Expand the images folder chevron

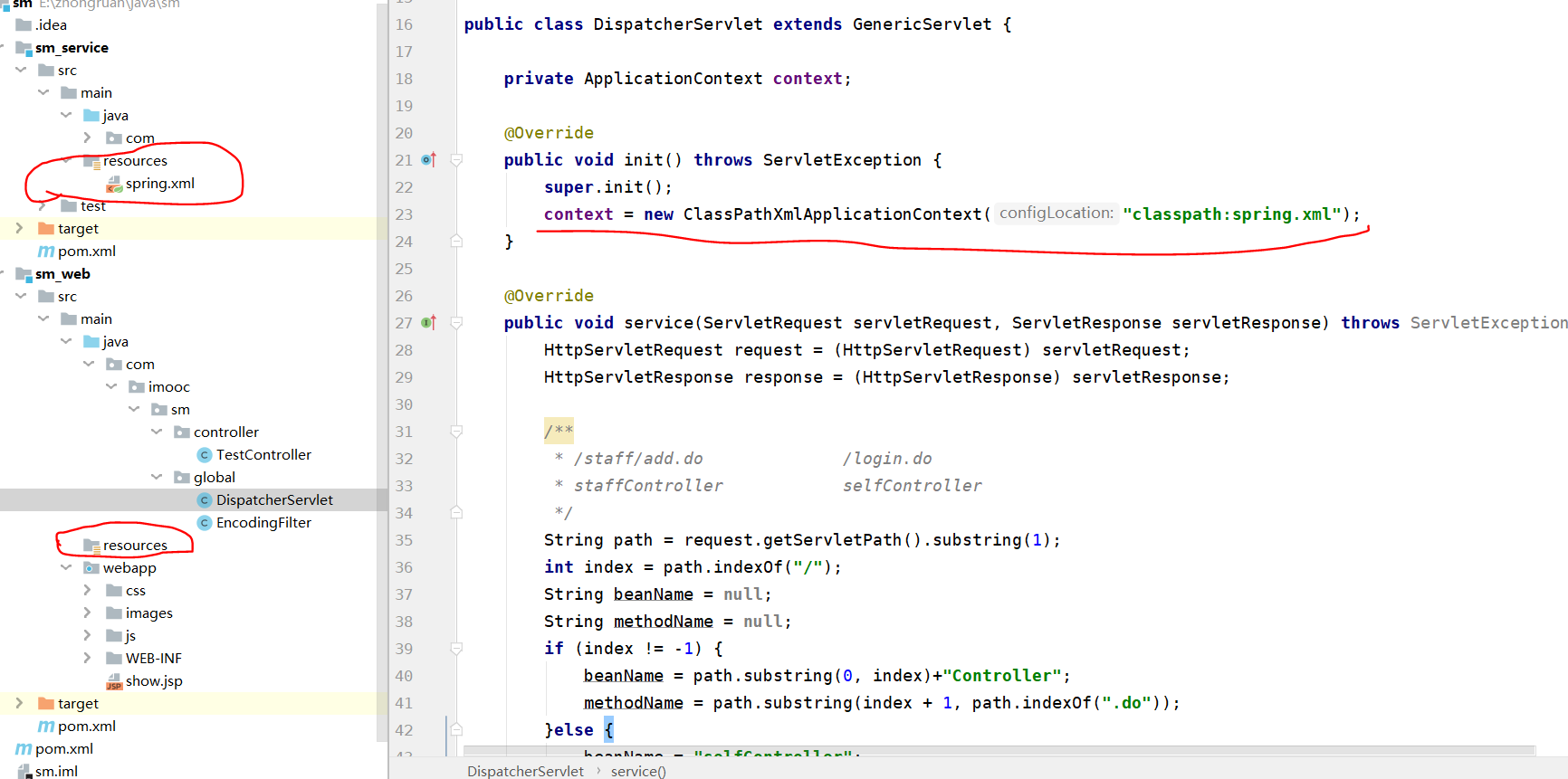tap(88, 613)
